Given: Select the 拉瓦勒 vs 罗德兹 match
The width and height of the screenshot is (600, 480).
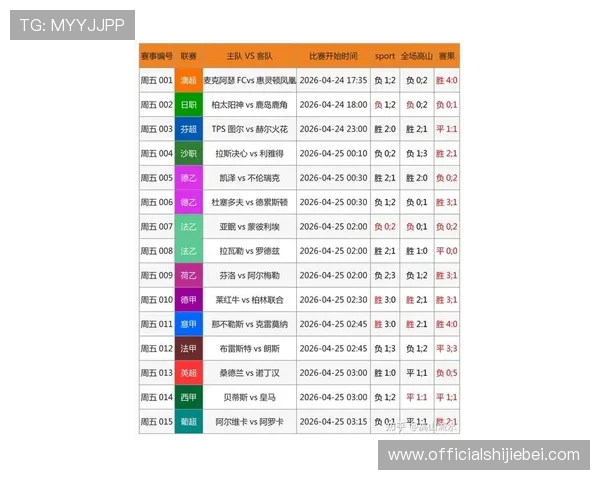Looking at the screenshot, I should 249,251.
